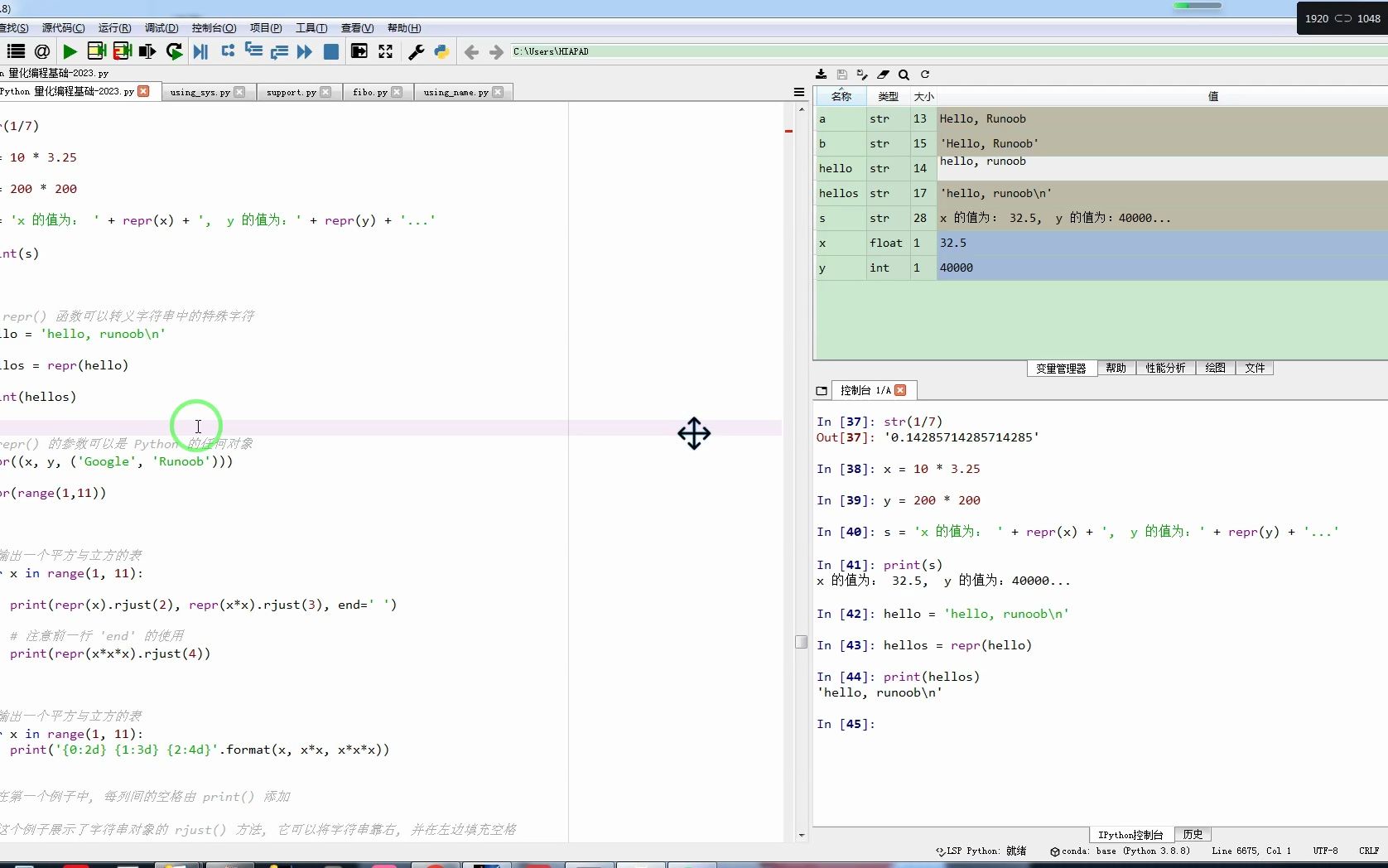1388x868 pixels.
Task: Select the 变量管理器 pane tab
Action: click(1061, 368)
